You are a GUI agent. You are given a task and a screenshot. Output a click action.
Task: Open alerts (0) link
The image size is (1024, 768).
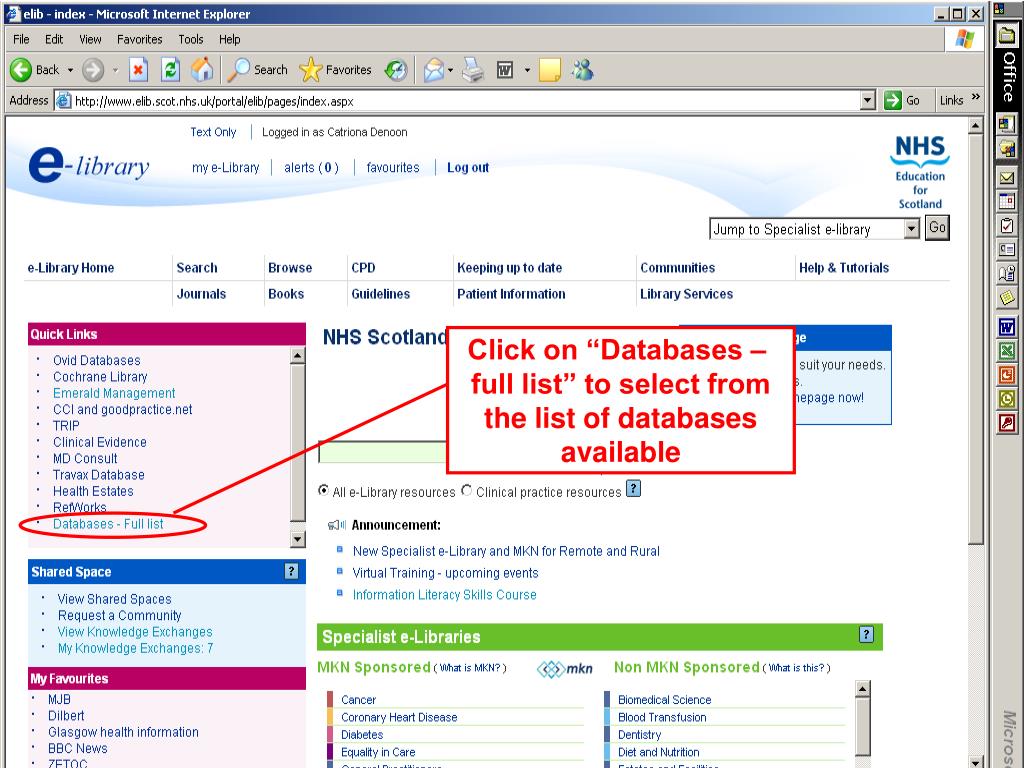coord(312,167)
